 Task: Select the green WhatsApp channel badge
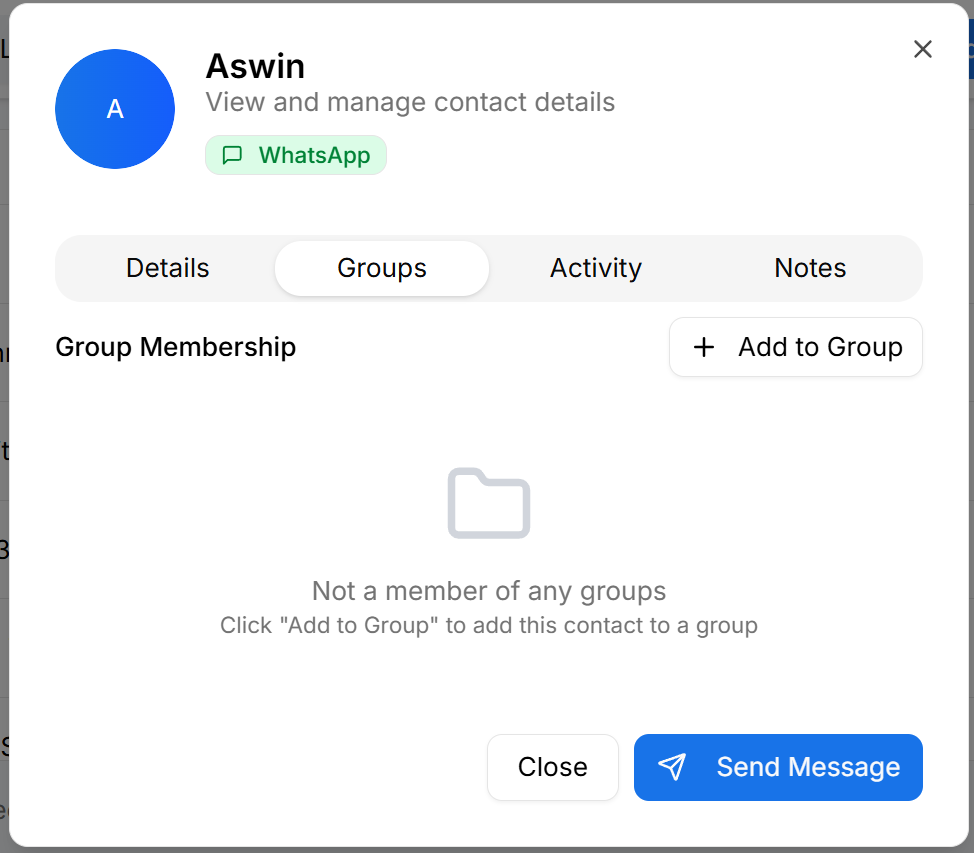[296, 155]
